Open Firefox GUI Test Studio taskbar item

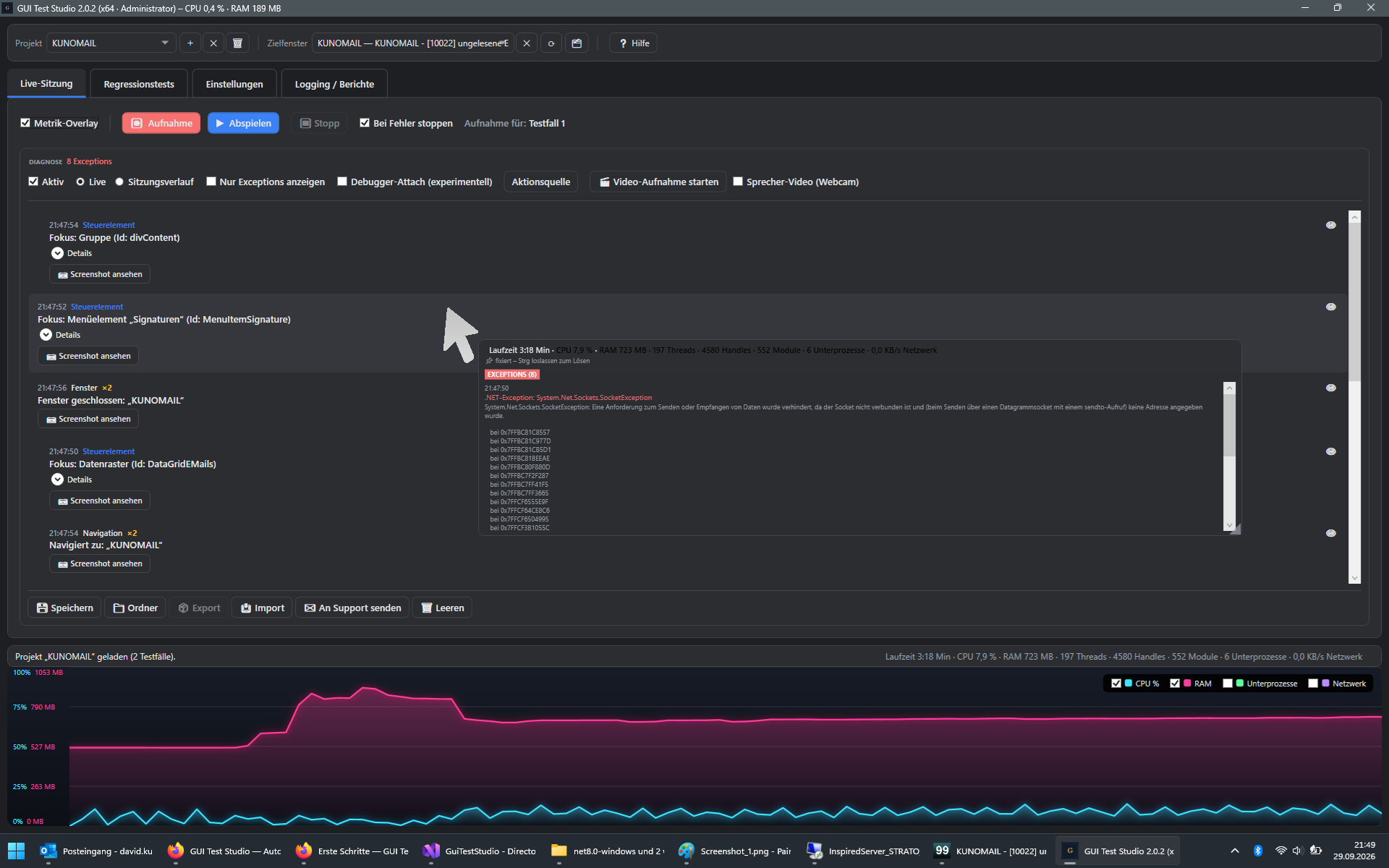point(224,851)
